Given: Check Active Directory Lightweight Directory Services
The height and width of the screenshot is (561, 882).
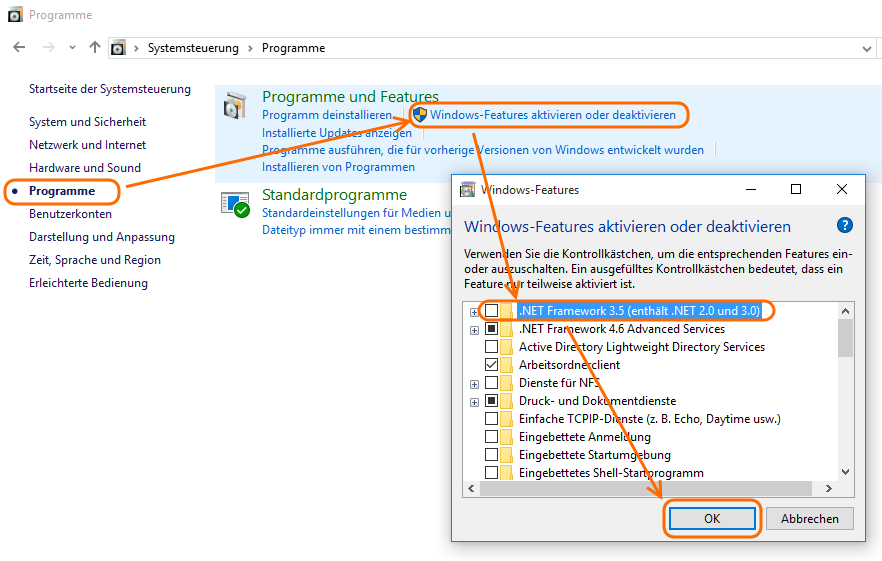Looking at the screenshot, I should (x=491, y=347).
